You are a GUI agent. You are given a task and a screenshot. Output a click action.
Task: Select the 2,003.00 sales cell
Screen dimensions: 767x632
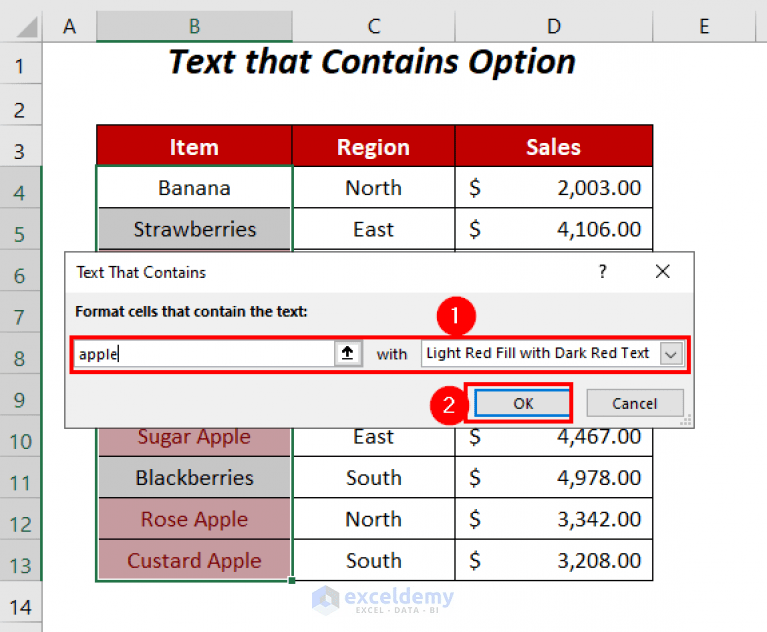pos(554,188)
